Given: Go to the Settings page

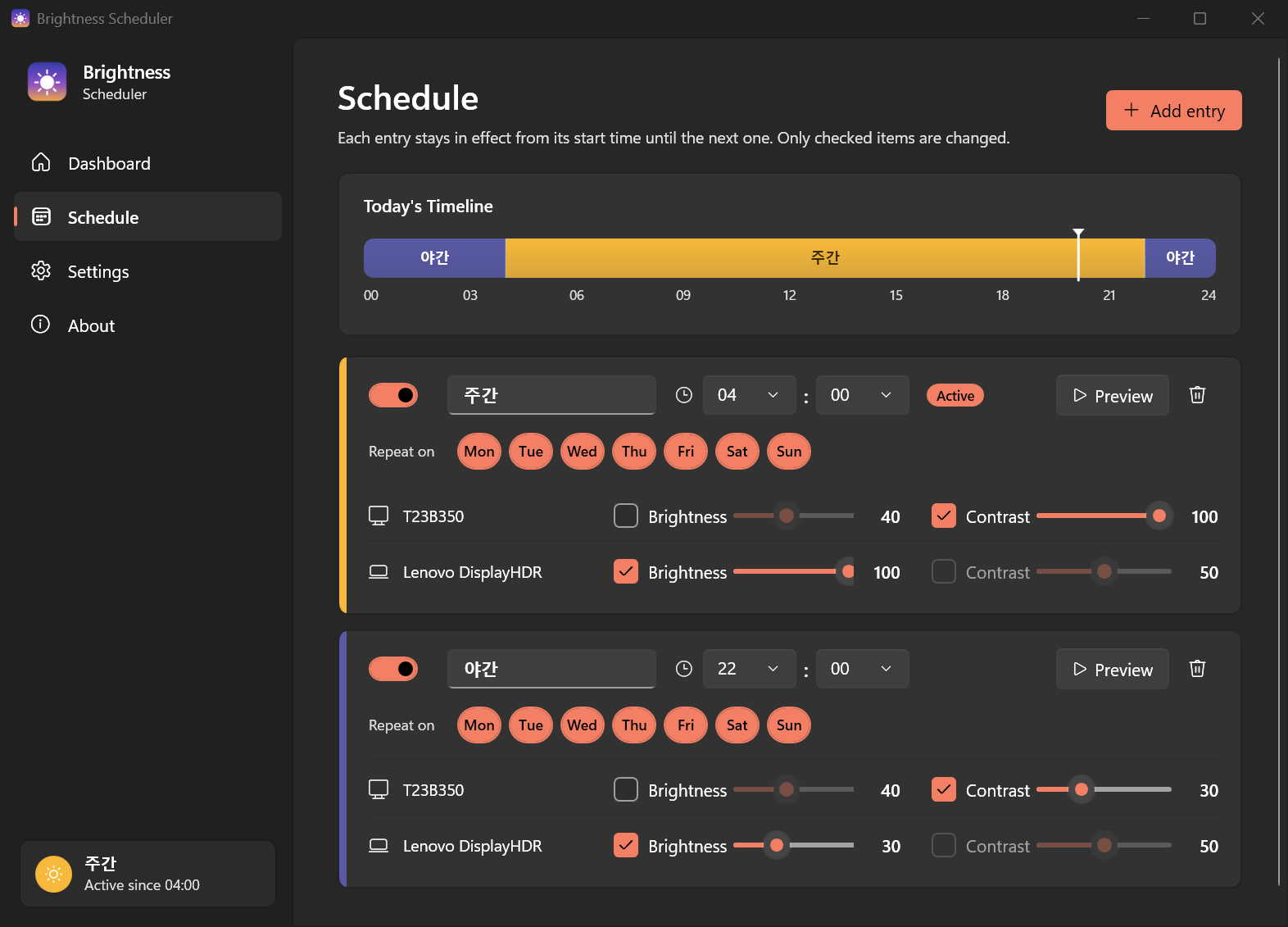Looking at the screenshot, I should coord(147,270).
